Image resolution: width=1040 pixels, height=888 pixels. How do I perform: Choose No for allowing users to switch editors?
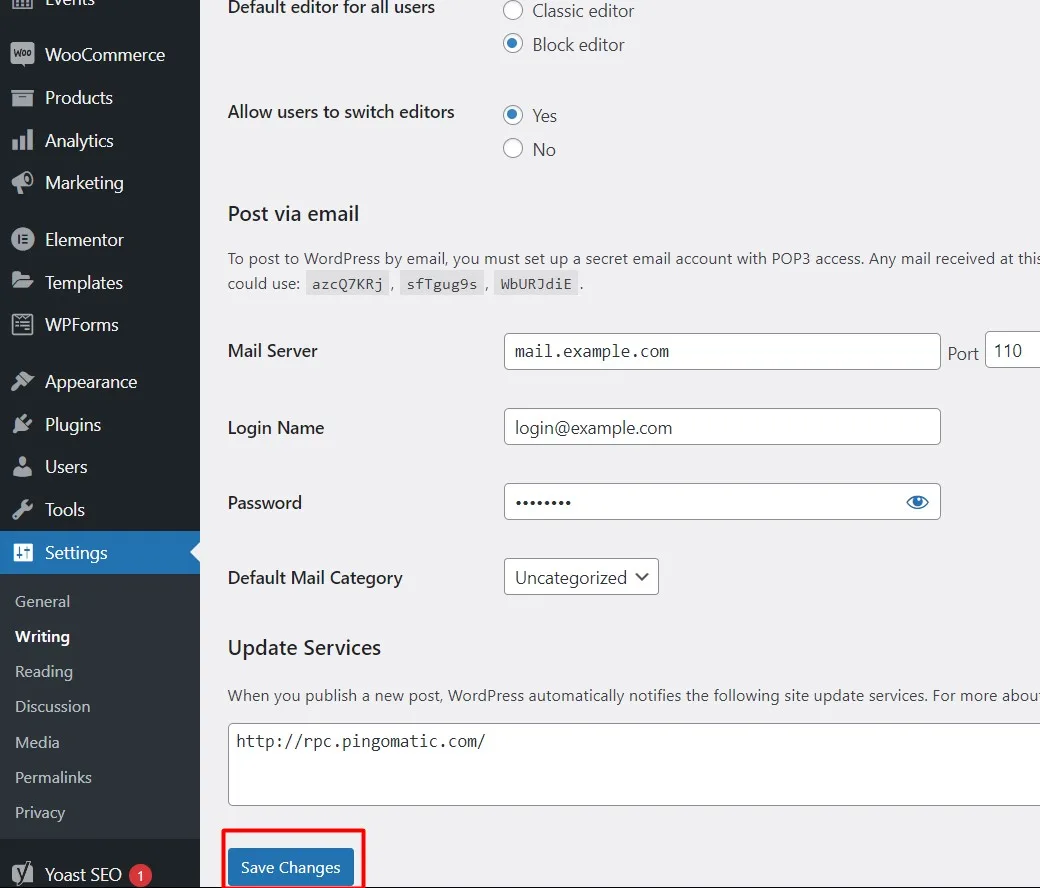(513, 148)
